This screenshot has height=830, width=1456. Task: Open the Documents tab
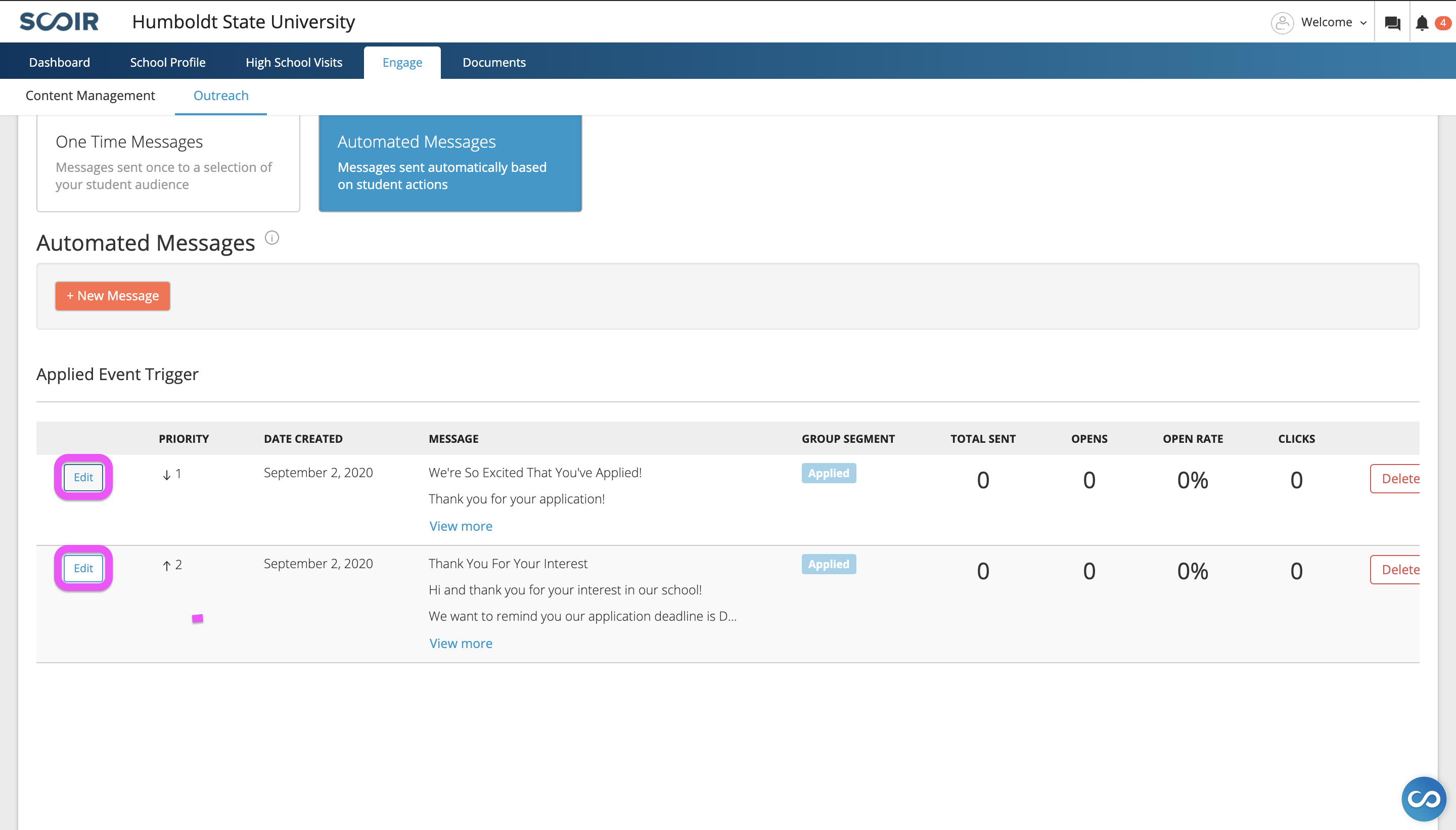click(x=494, y=62)
